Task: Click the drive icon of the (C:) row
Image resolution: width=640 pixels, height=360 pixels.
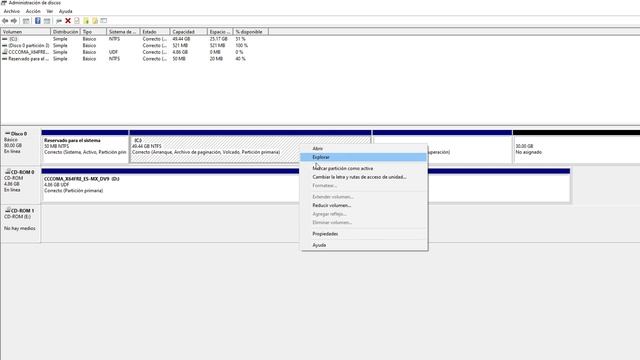Action: coord(5,39)
